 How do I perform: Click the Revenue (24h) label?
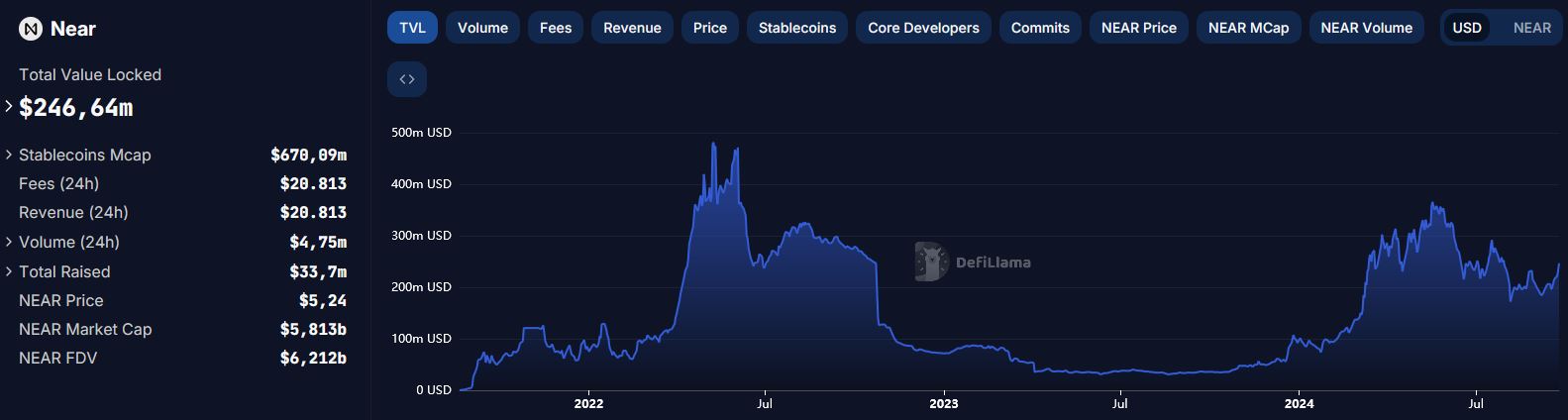point(73,212)
